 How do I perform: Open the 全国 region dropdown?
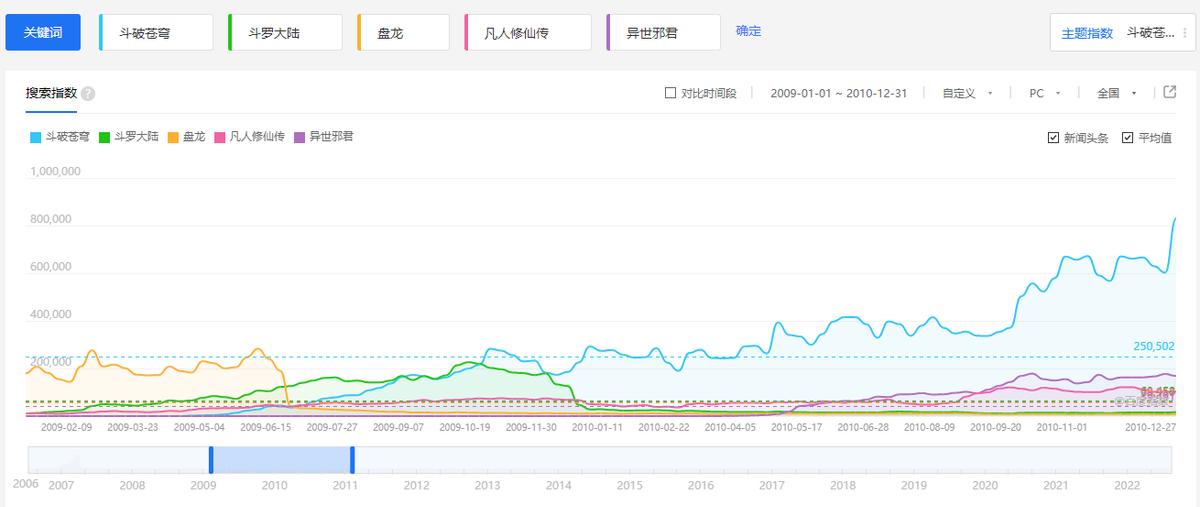pos(1117,93)
